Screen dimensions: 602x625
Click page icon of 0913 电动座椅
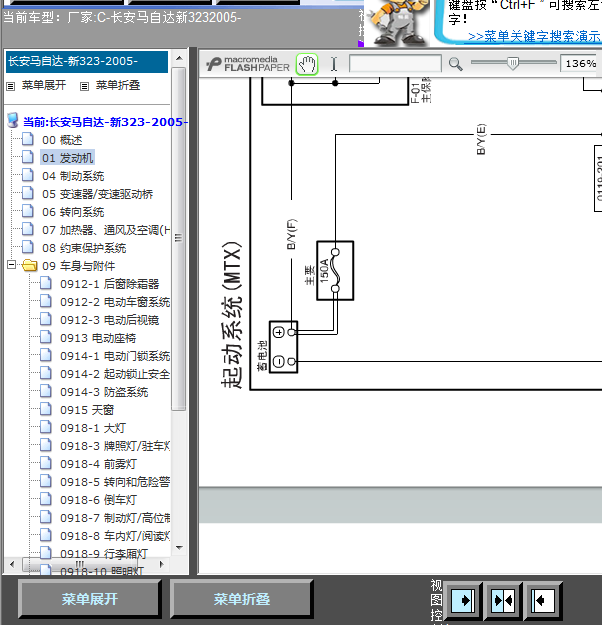click(x=46, y=337)
